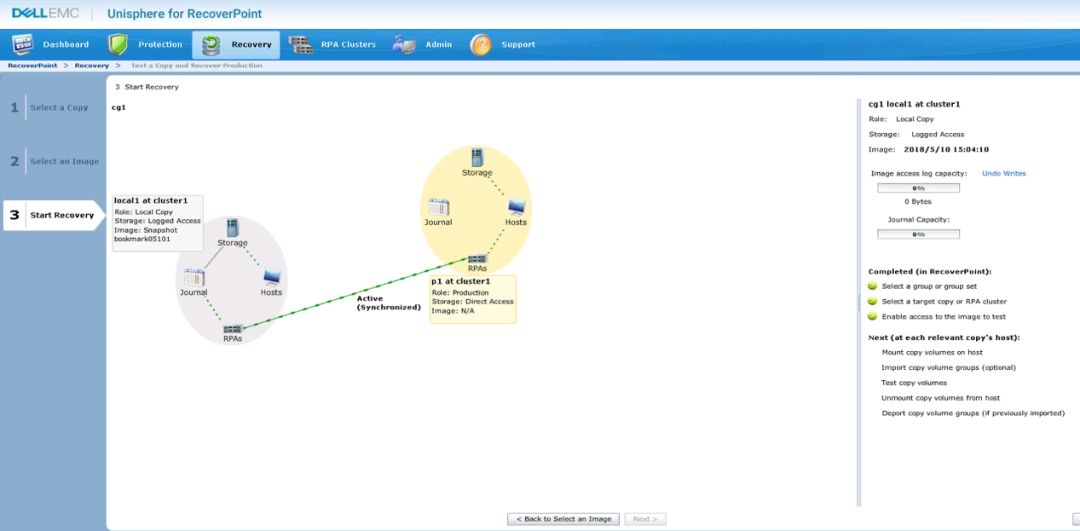Select wizard step 3 Start Recovery
Screen dimensions: 1080x531
coord(54,215)
